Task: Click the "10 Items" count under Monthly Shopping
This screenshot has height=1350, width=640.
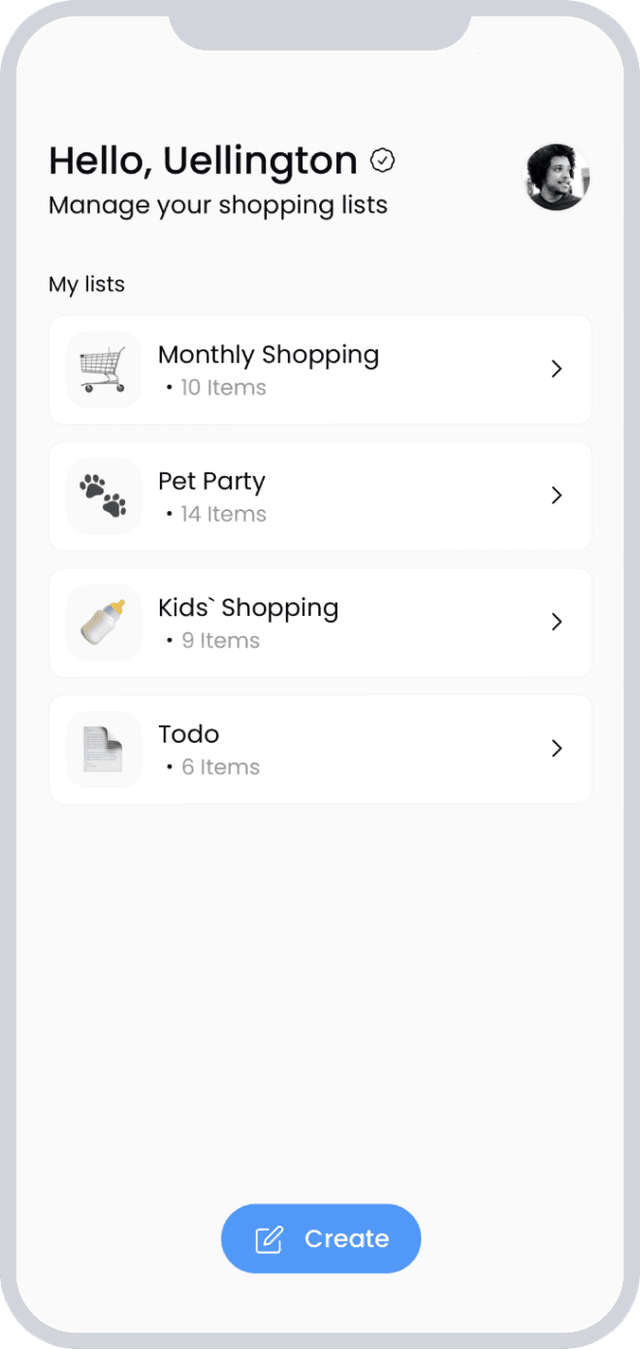Action: pos(222,388)
